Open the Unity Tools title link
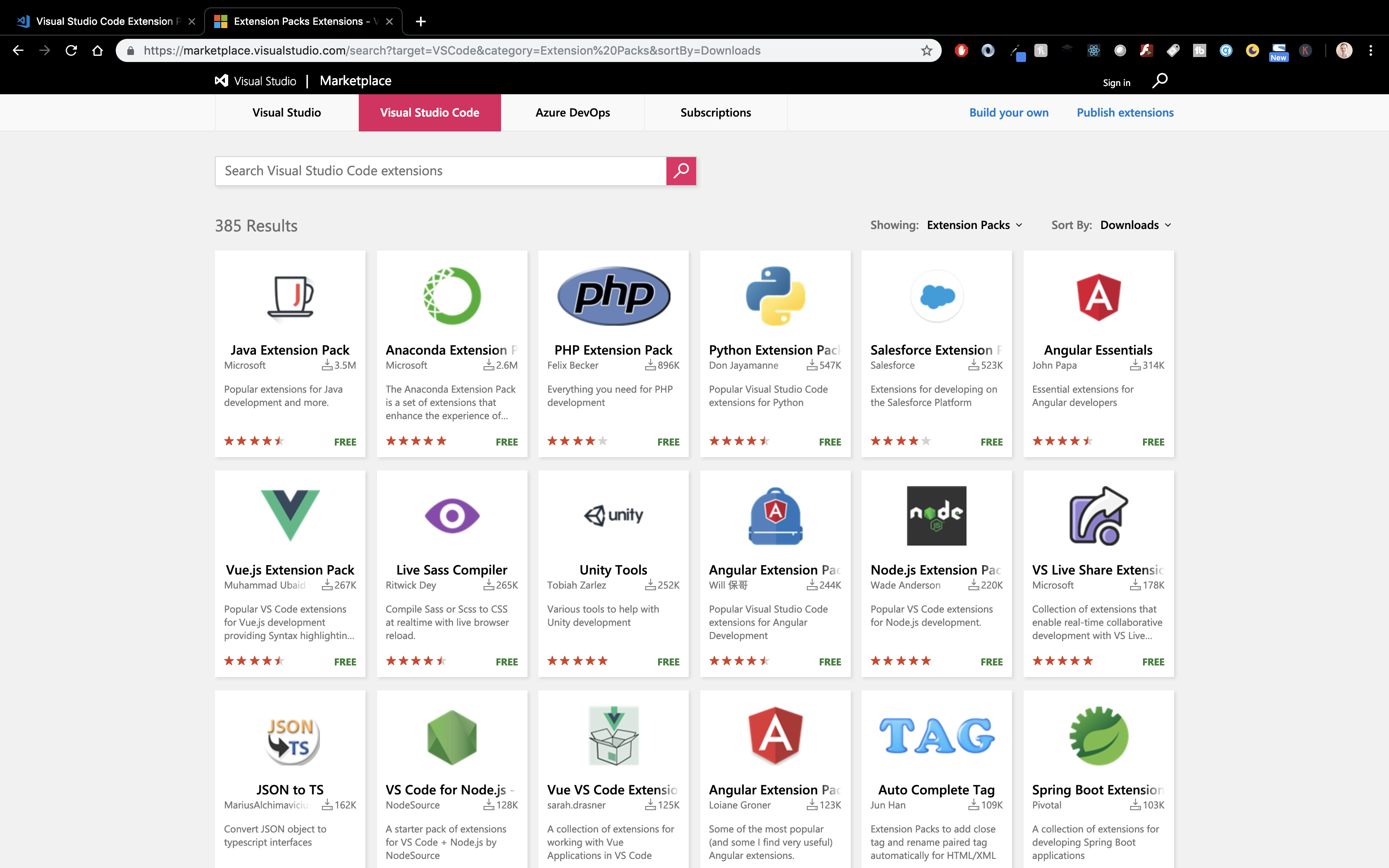The image size is (1389, 868). pos(613,570)
